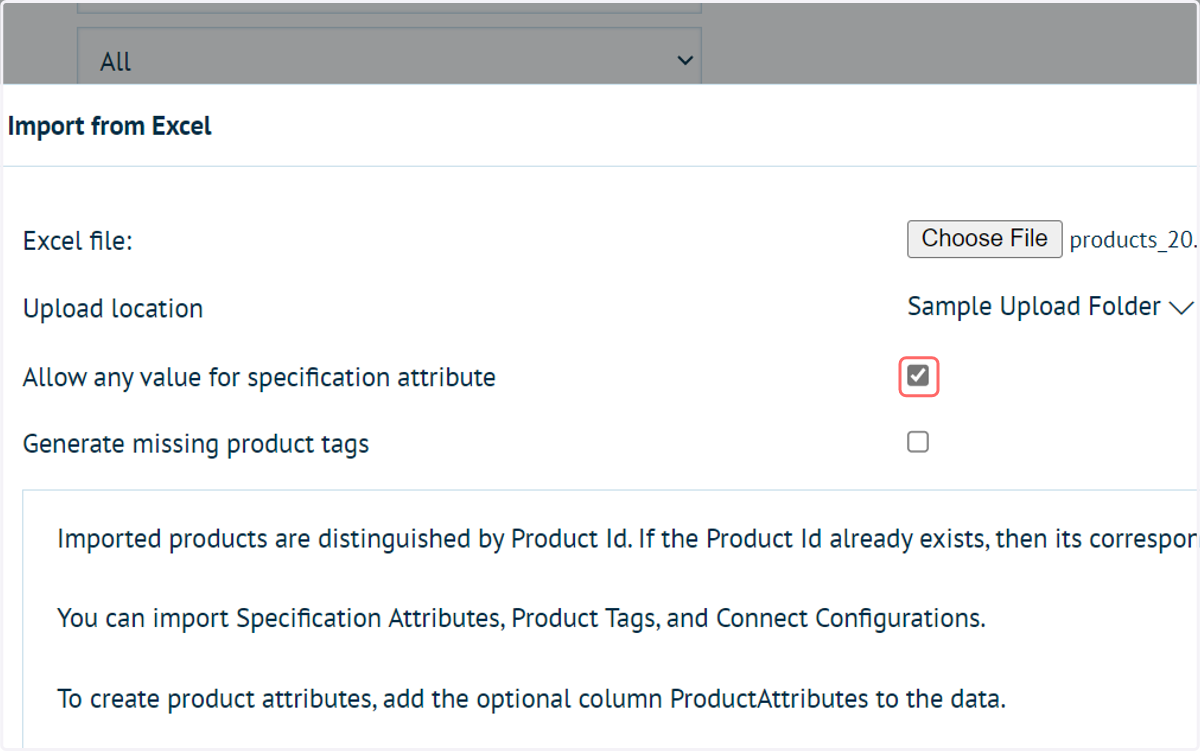1200x751 pixels.
Task: Click the selected file name products_20
Action: coord(1133,241)
